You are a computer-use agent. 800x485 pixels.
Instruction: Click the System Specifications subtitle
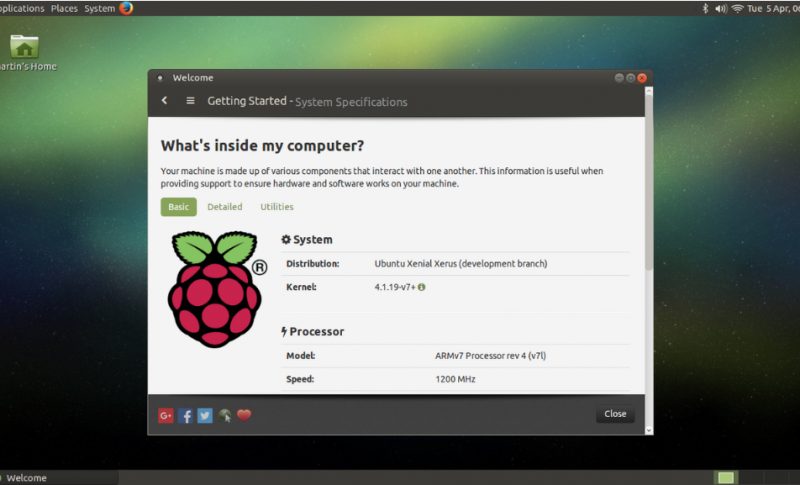point(351,102)
